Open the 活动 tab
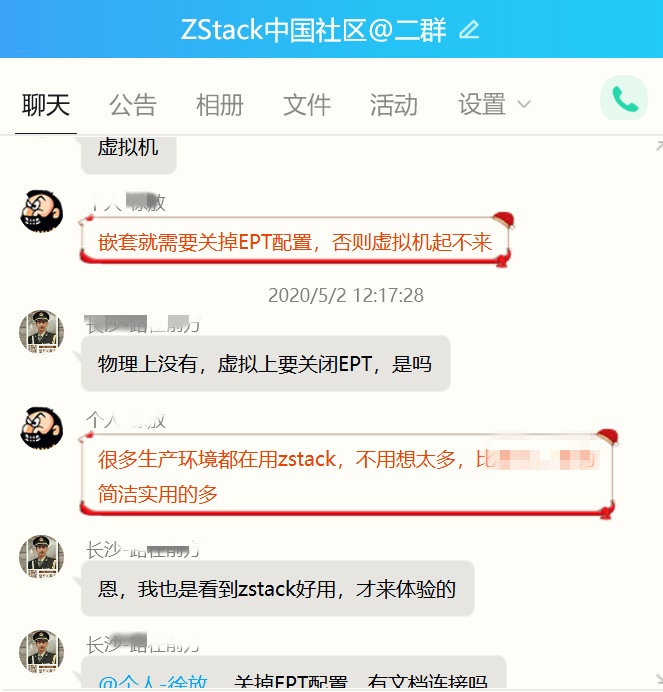Screen dimensions: 663x692 pyautogui.click(x=394, y=105)
